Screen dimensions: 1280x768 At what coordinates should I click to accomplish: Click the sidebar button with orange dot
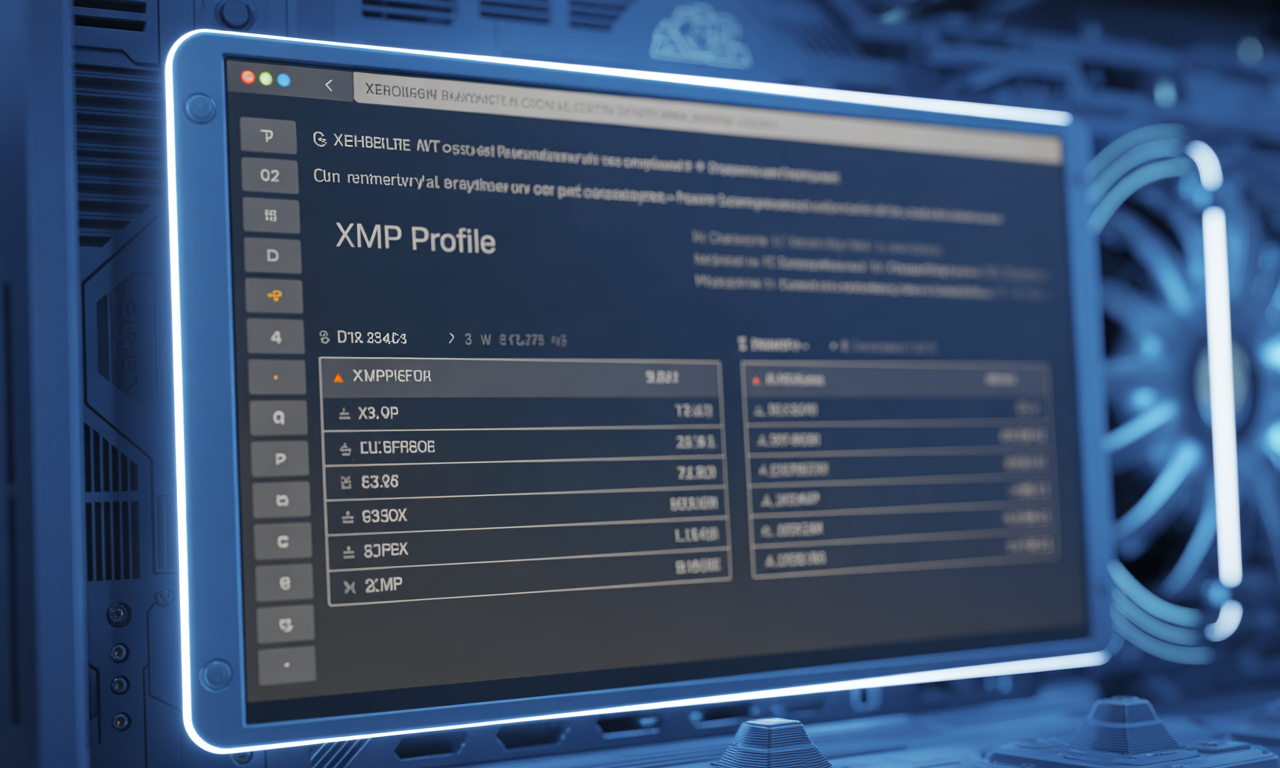point(276,378)
